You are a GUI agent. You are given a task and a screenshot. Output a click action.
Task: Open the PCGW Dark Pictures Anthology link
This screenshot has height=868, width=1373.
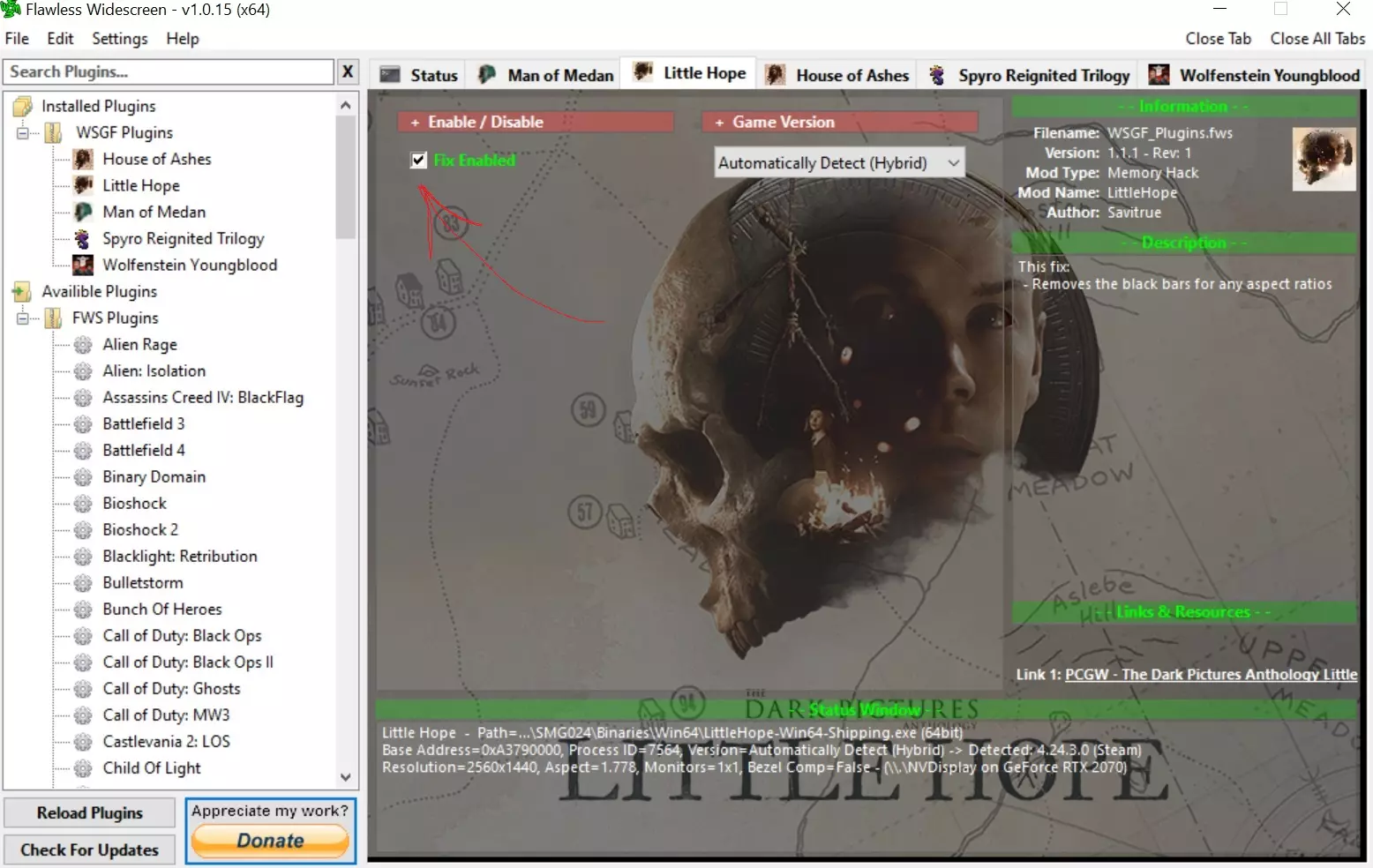point(1211,675)
